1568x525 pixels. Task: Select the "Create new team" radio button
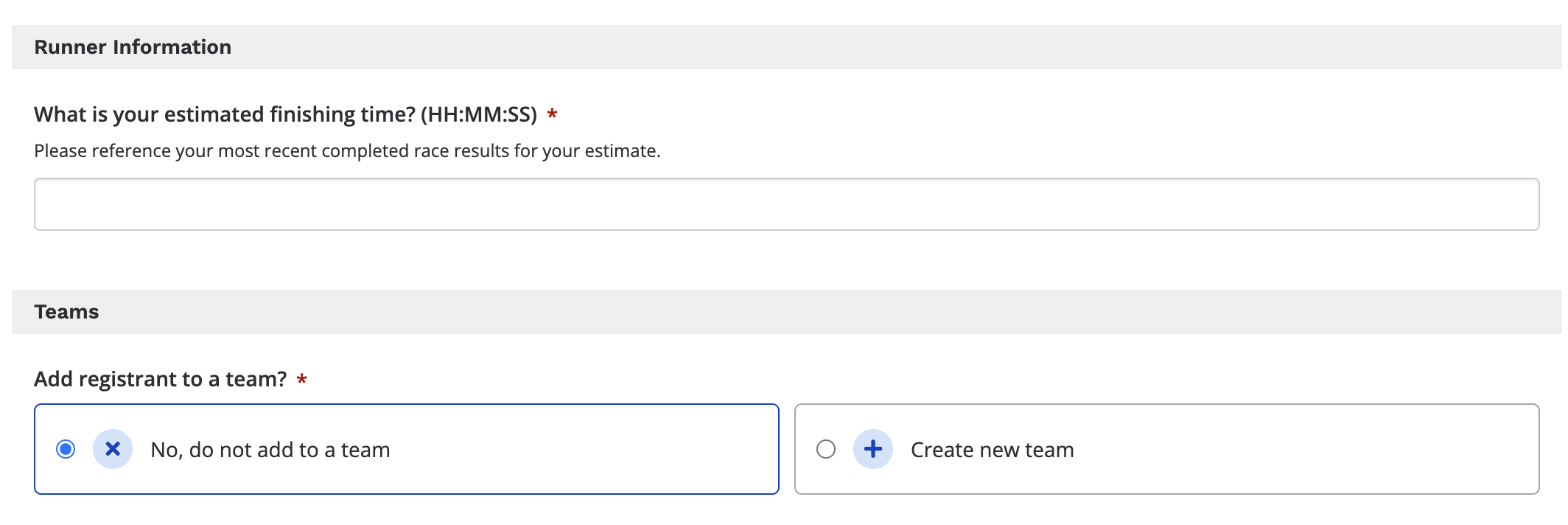click(x=826, y=449)
